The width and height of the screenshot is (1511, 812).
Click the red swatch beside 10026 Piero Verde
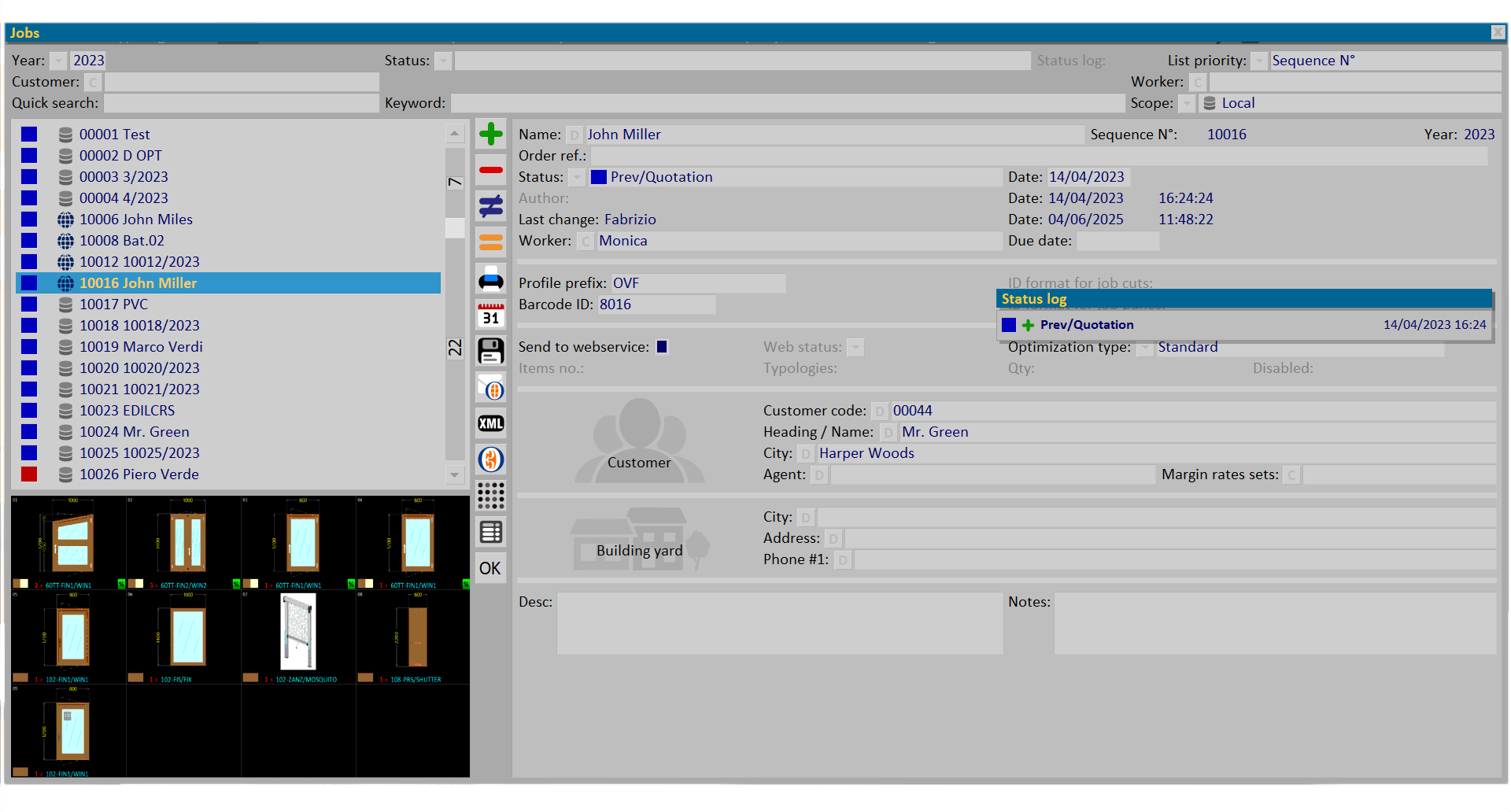29,474
